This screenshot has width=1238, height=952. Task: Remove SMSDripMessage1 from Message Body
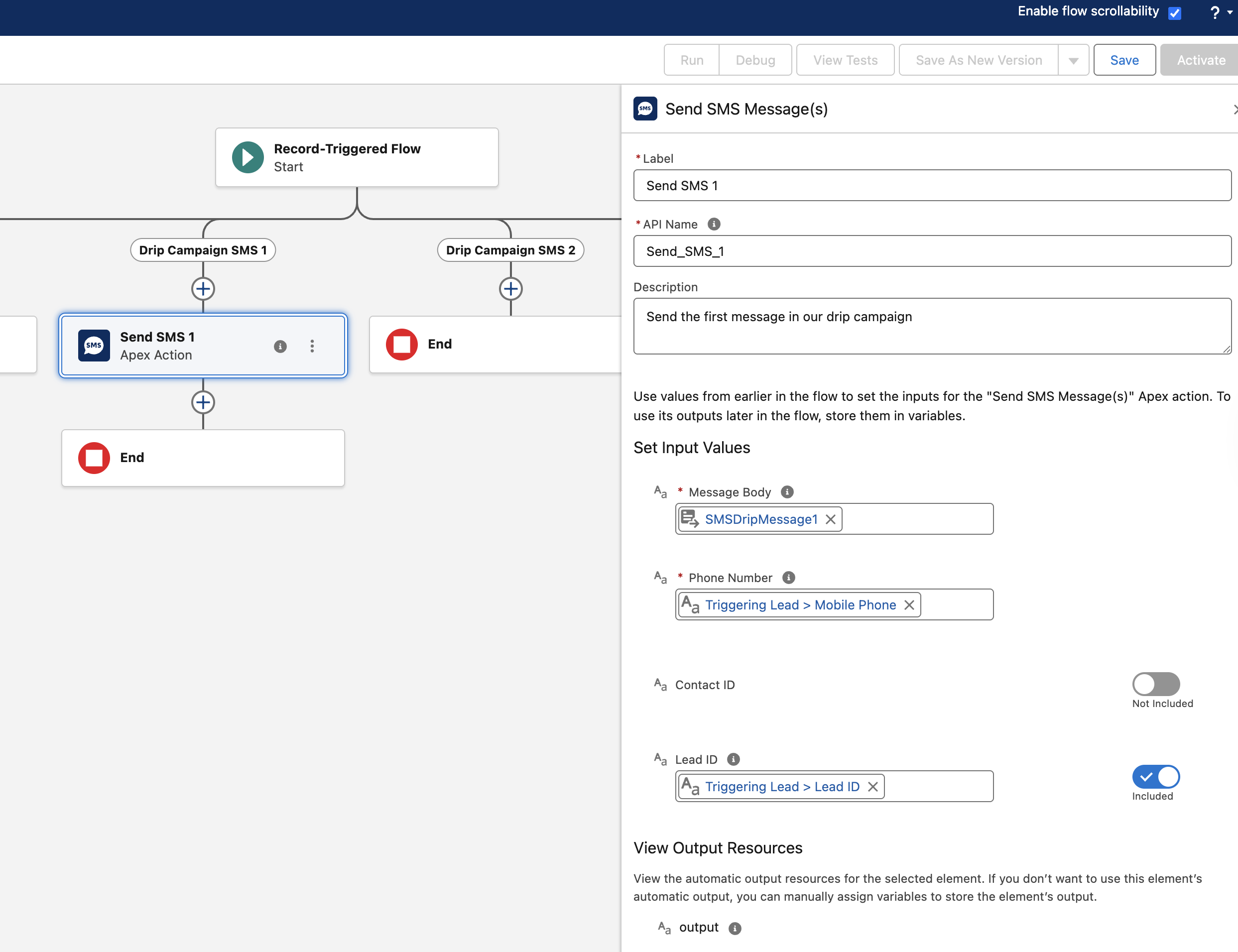click(x=831, y=520)
